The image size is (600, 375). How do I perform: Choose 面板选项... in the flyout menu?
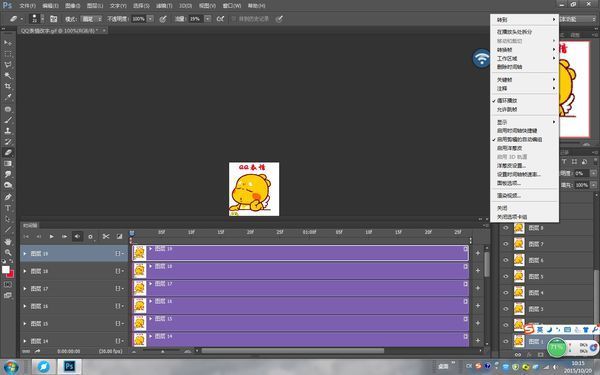point(509,183)
